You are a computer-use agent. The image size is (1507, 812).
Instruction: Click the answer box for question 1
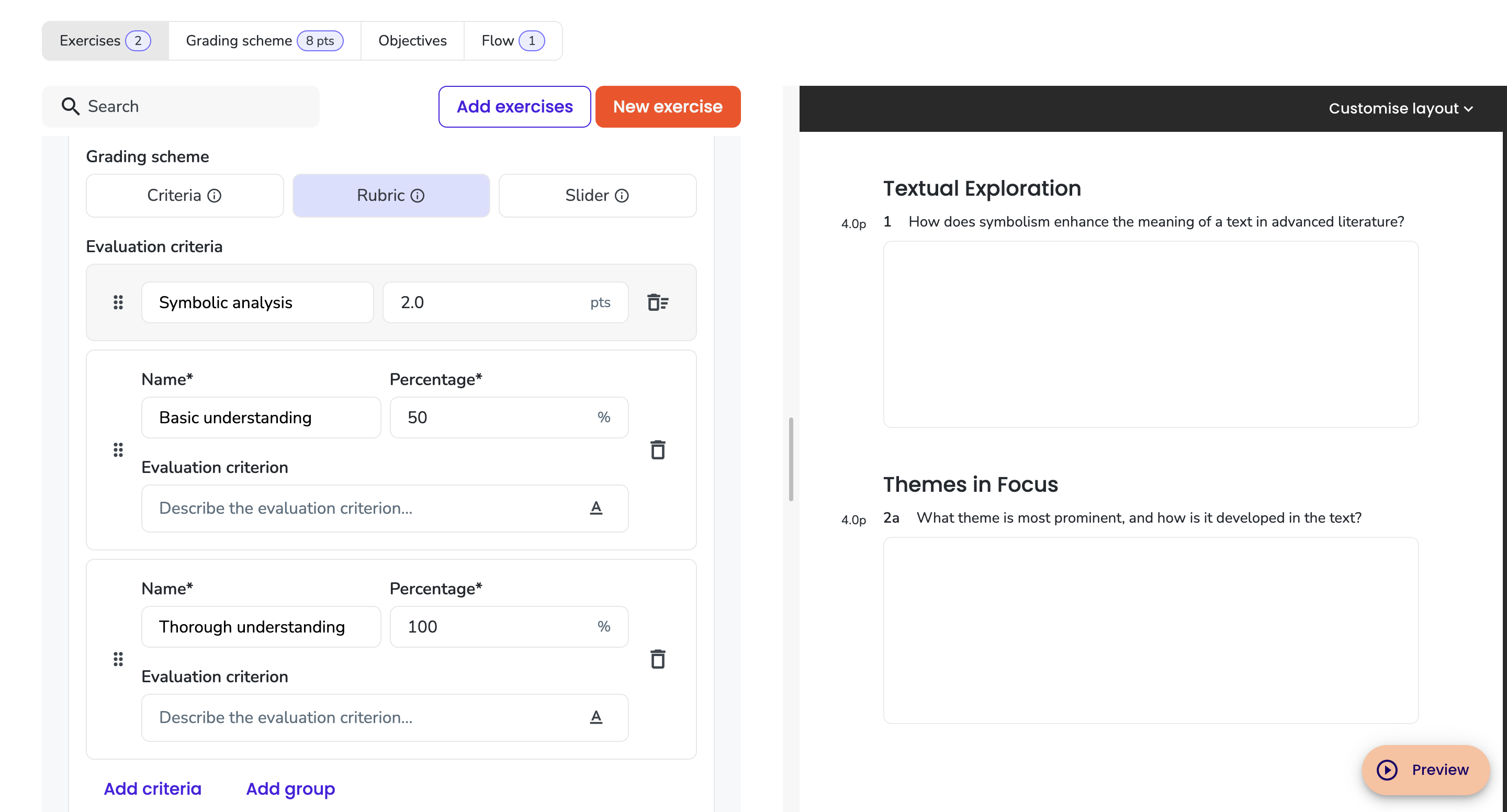(x=1150, y=334)
